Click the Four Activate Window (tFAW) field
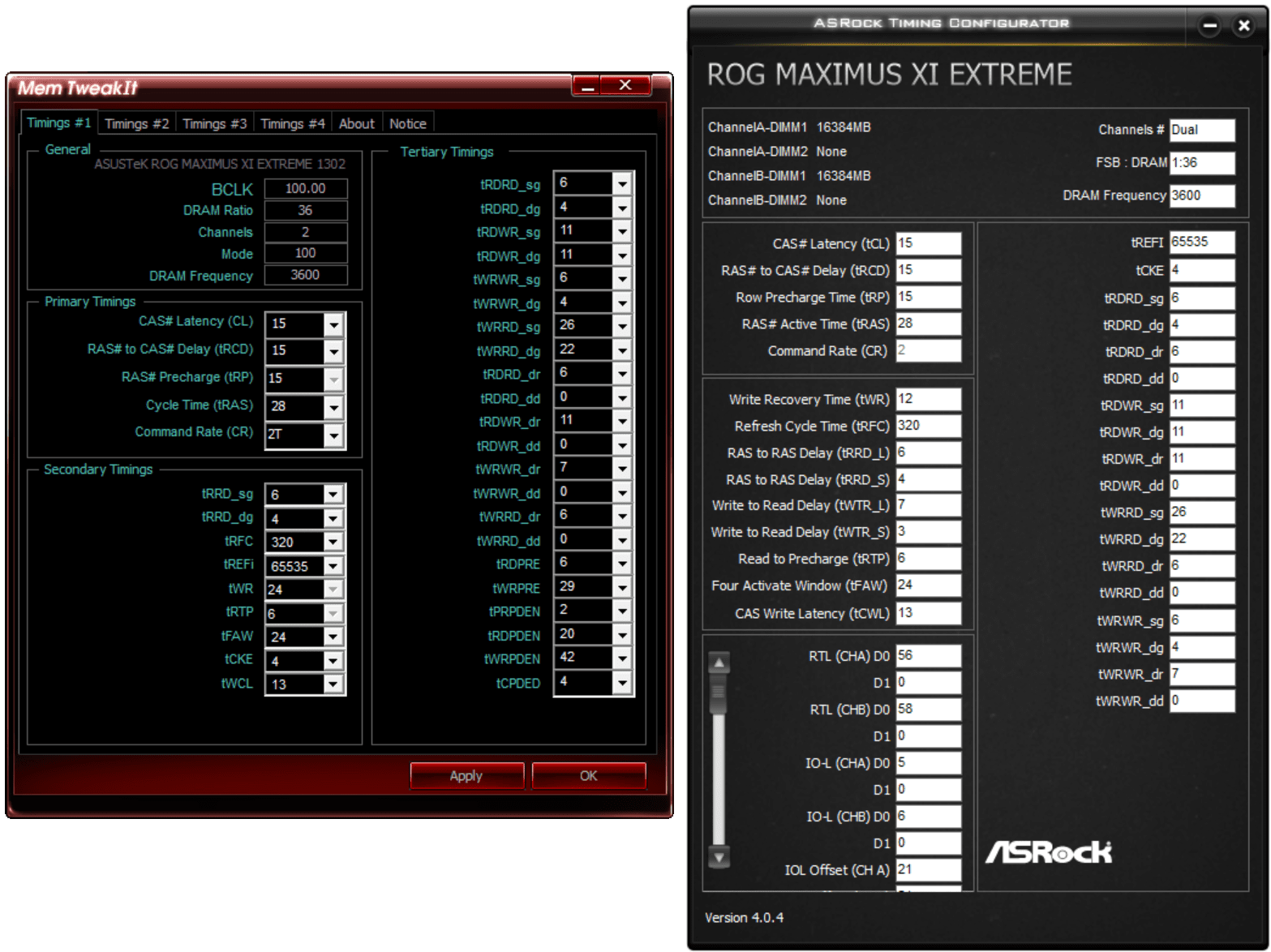1271x952 pixels. pyautogui.click(x=929, y=585)
